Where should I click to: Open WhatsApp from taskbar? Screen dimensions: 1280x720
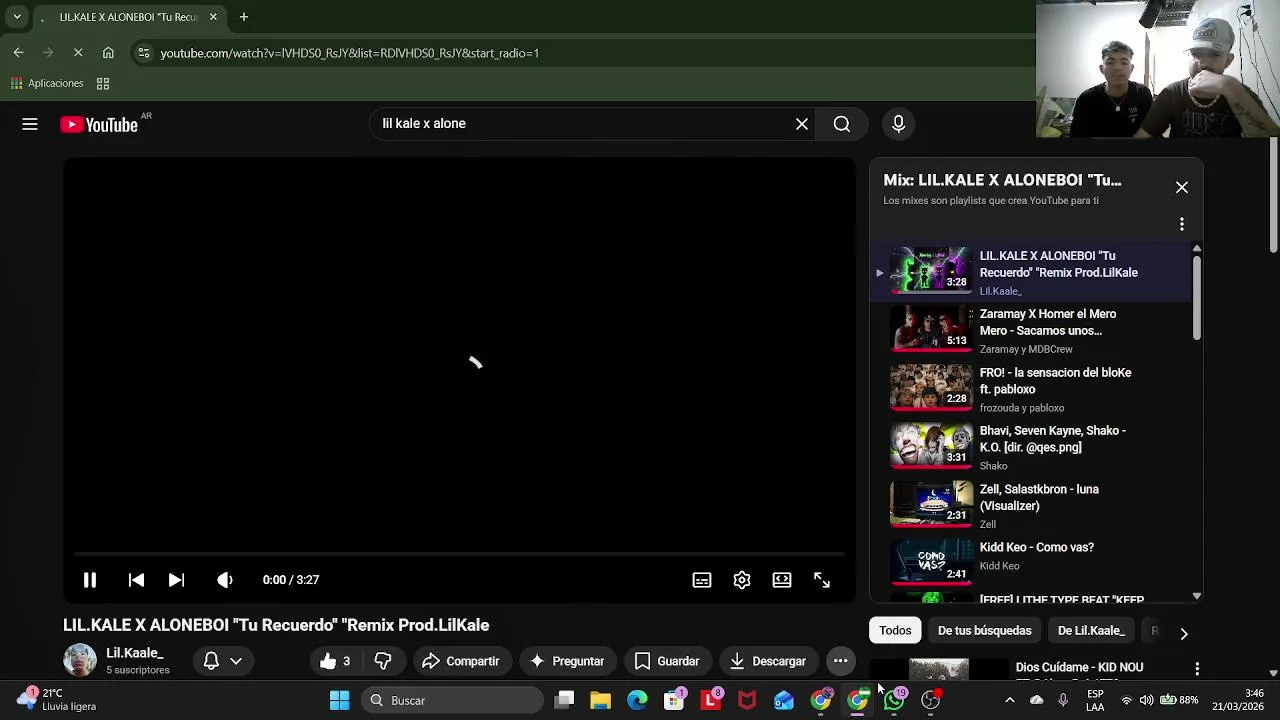[895, 700]
